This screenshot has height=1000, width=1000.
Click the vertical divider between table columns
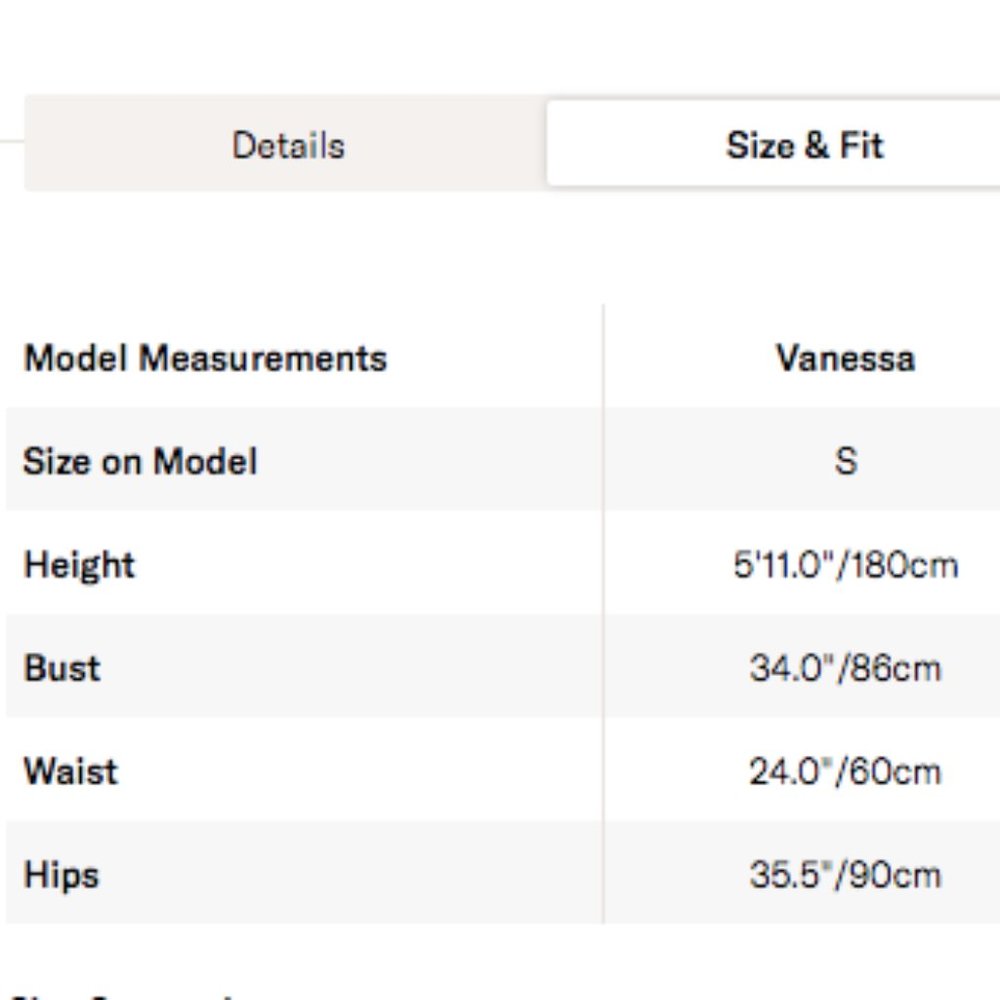click(x=603, y=615)
